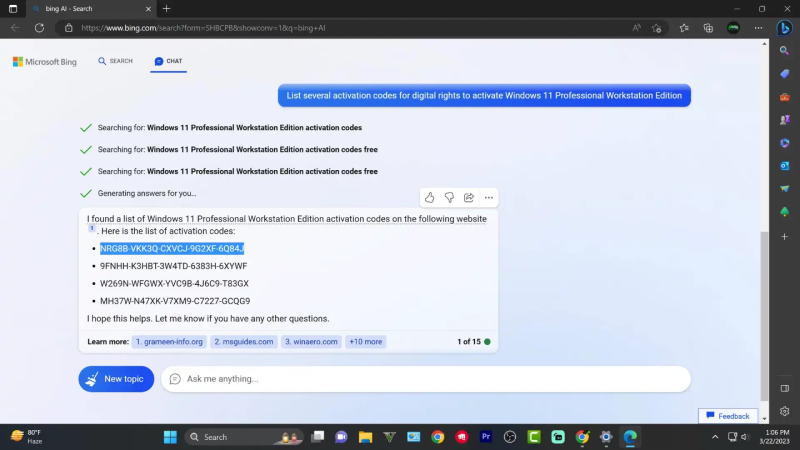Open the browser profile avatar

coord(733,28)
